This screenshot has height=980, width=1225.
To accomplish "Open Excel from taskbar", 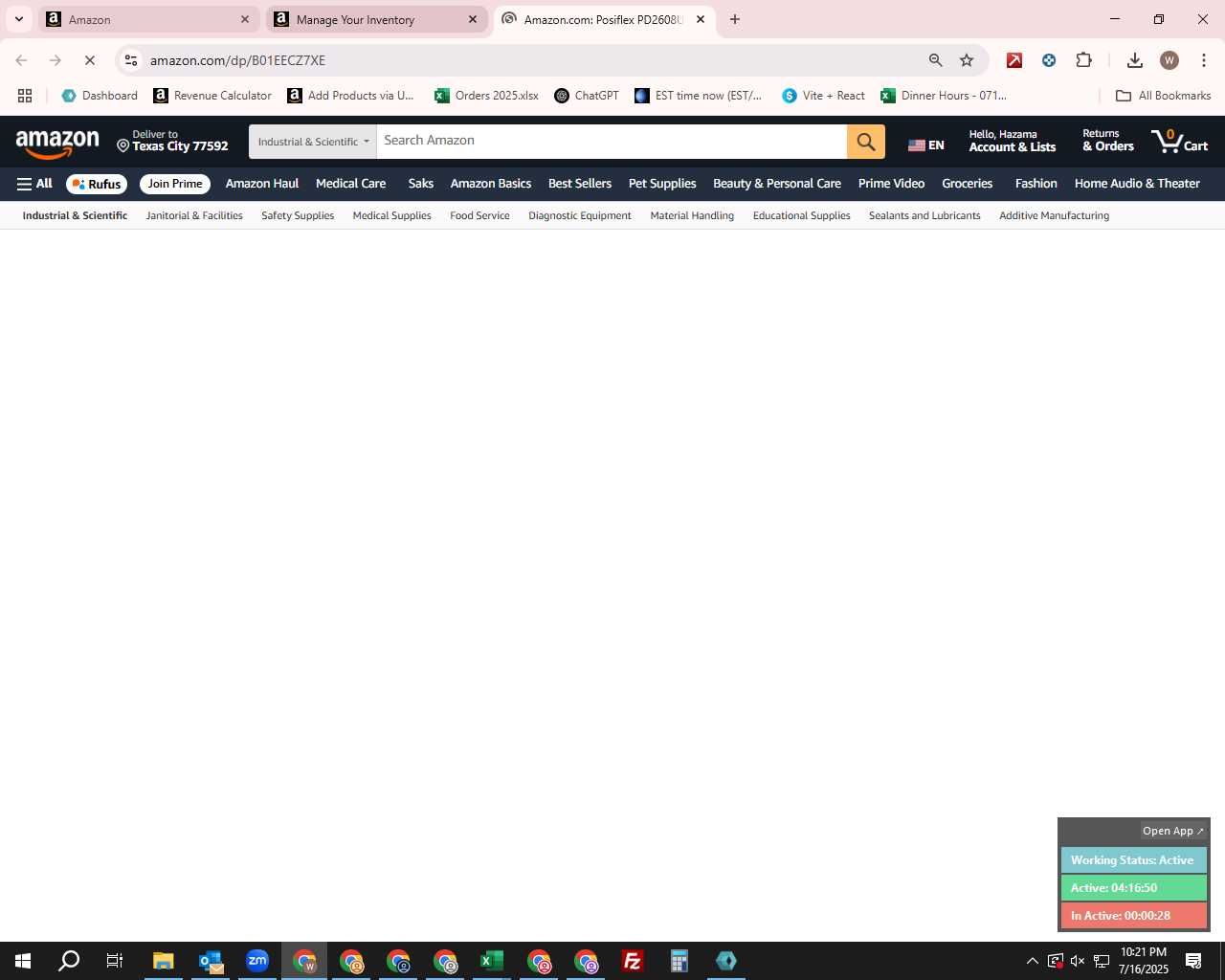I will point(492,961).
